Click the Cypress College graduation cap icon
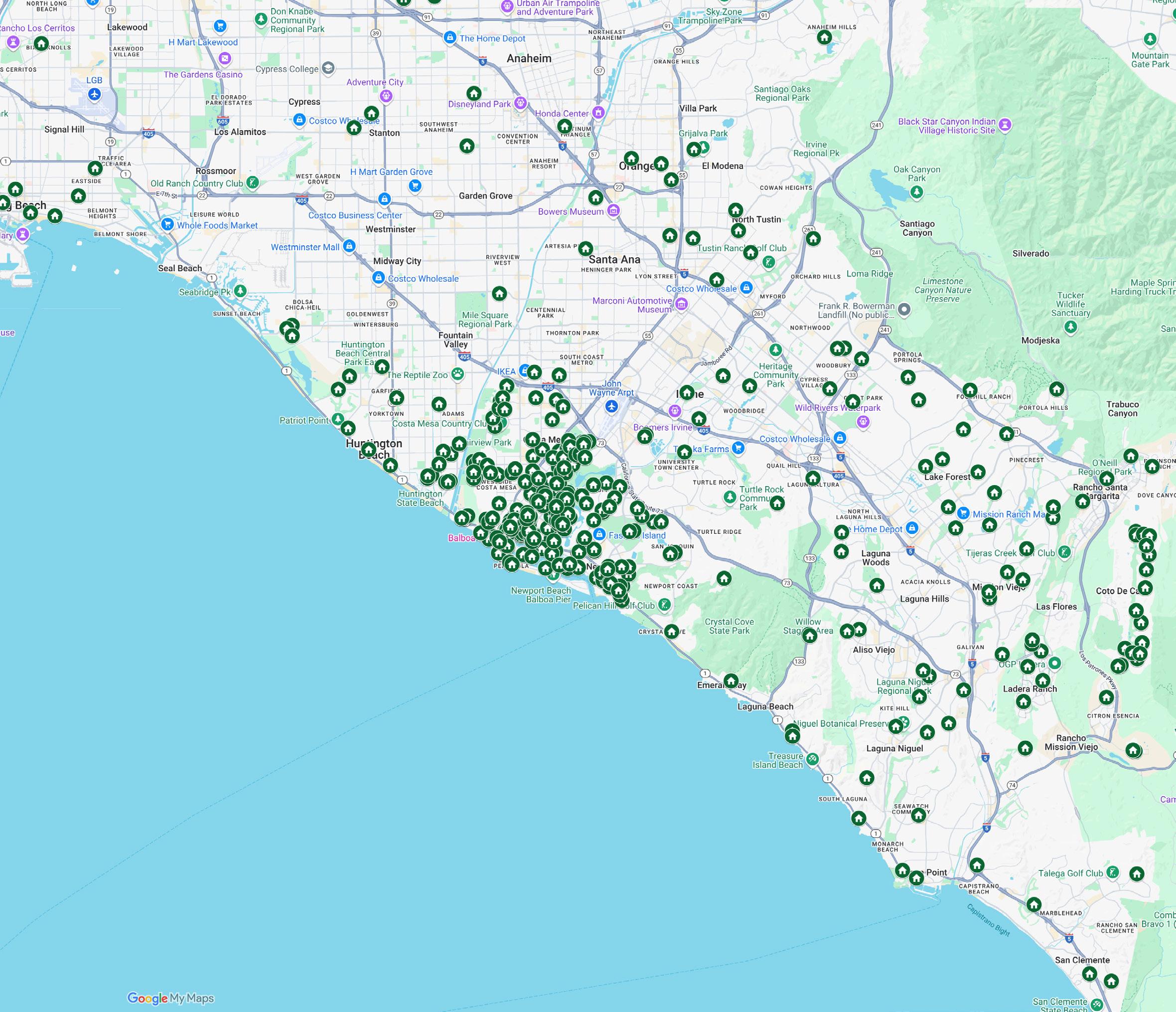Image resolution: width=1176 pixels, height=1012 pixels. pos(328,69)
